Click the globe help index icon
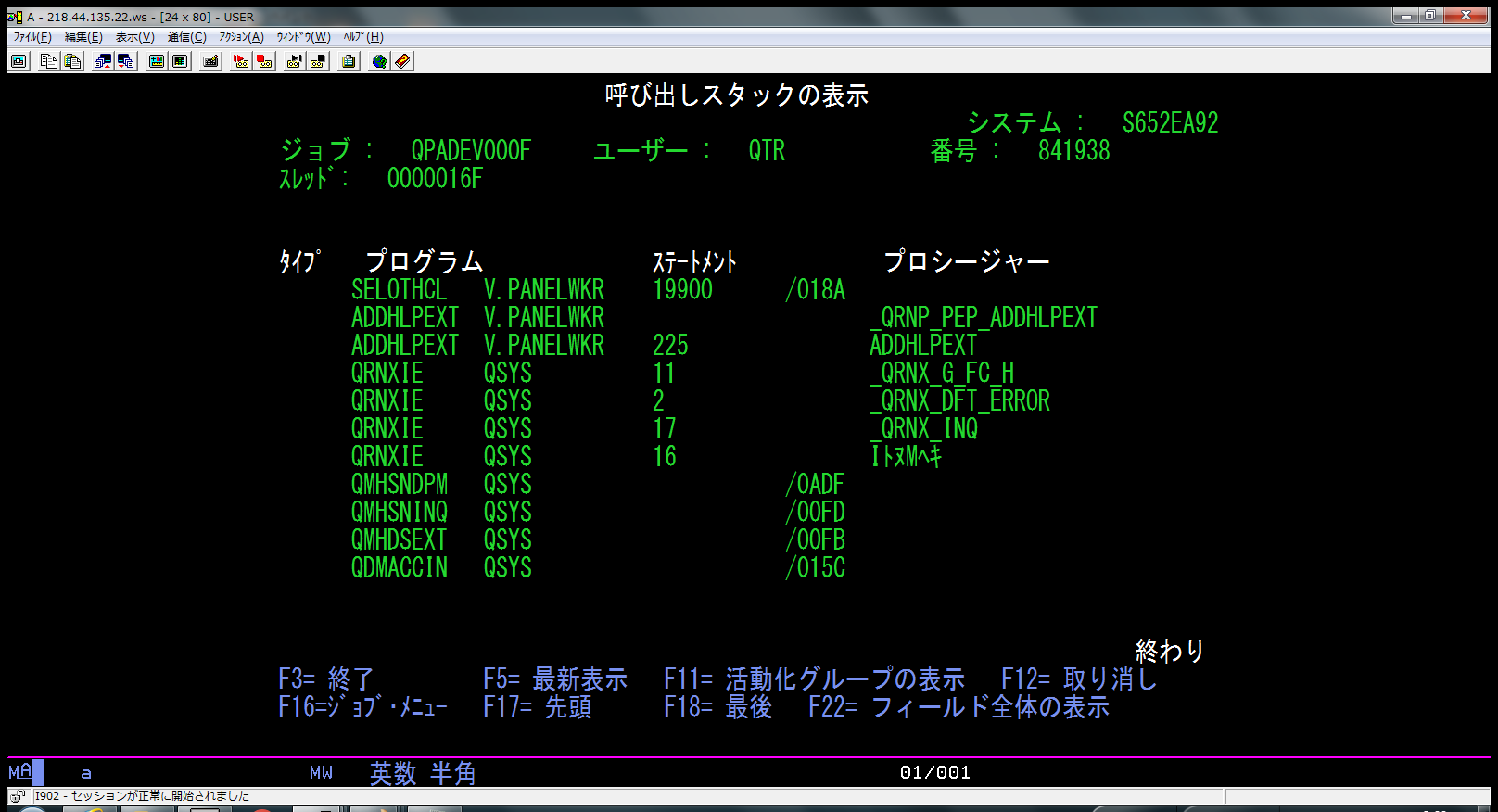The height and width of the screenshot is (812, 1498). tap(379, 61)
